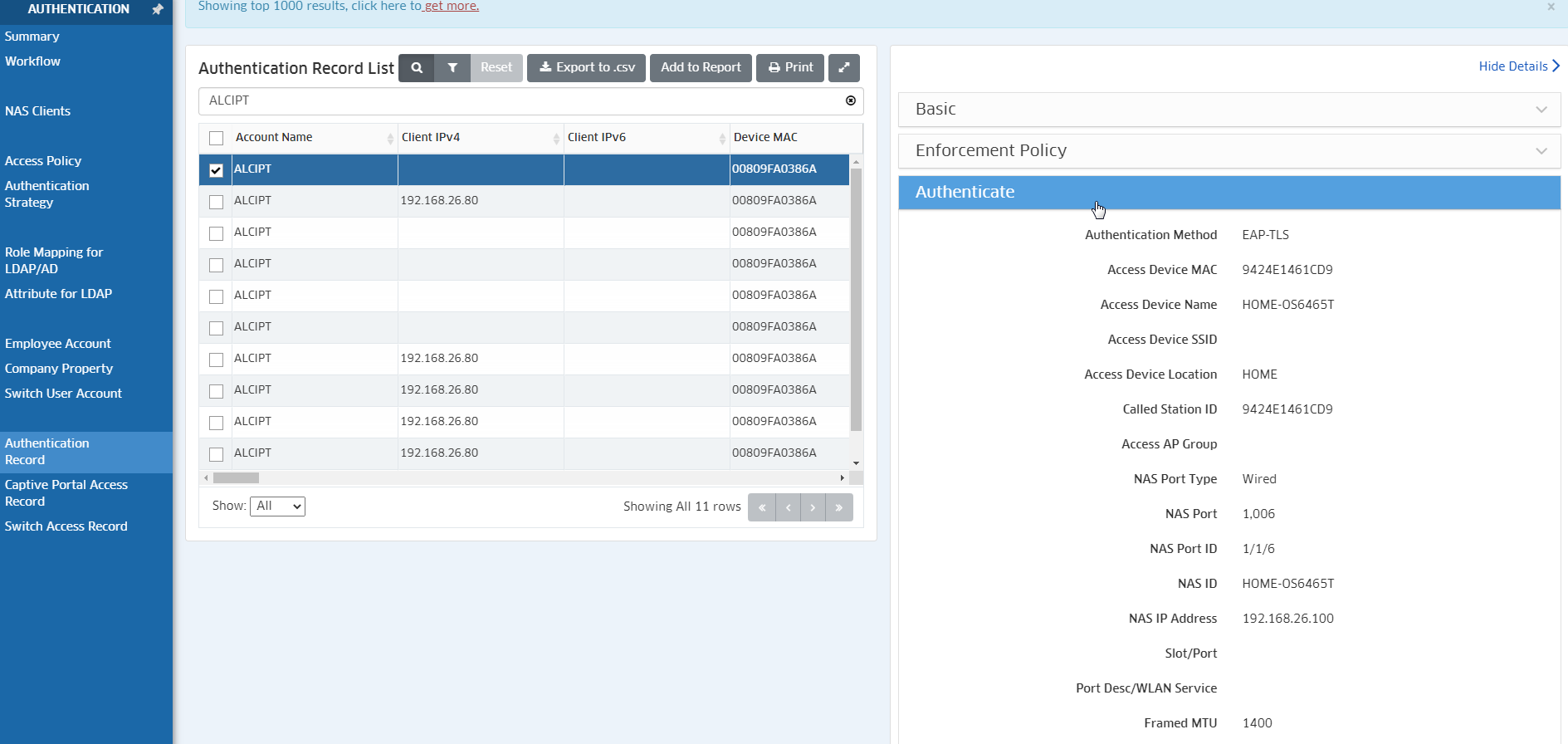Click the search magnifier icon button
The image size is (1568, 744).
pos(417,68)
